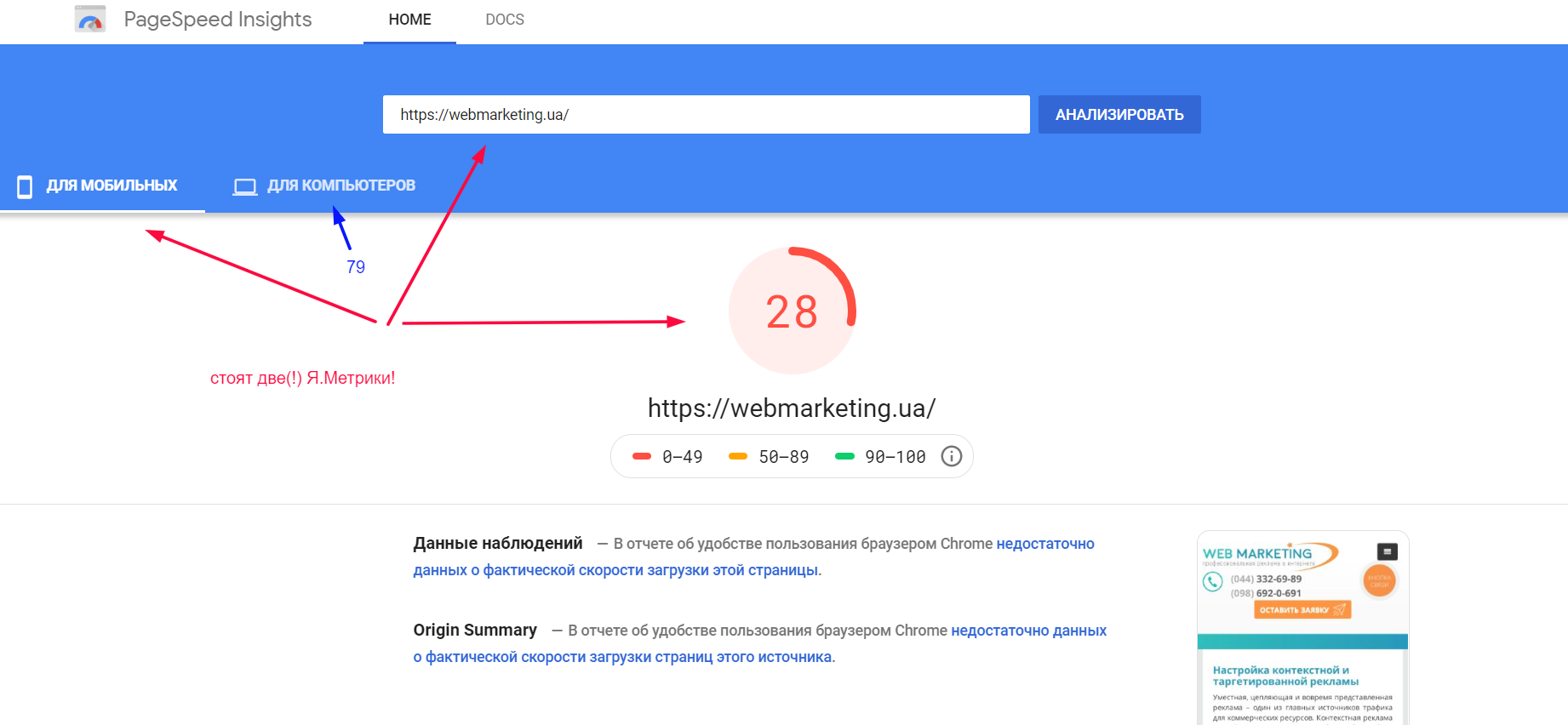
Task: Switch to the HOME tab
Action: [x=409, y=20]
